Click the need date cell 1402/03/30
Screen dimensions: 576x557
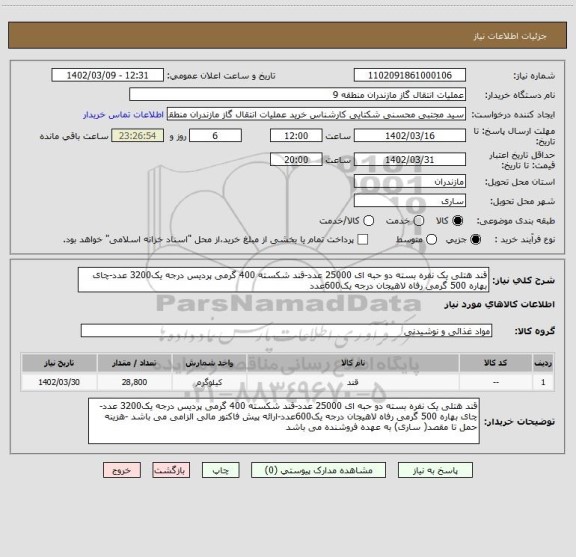click(59, 382)
